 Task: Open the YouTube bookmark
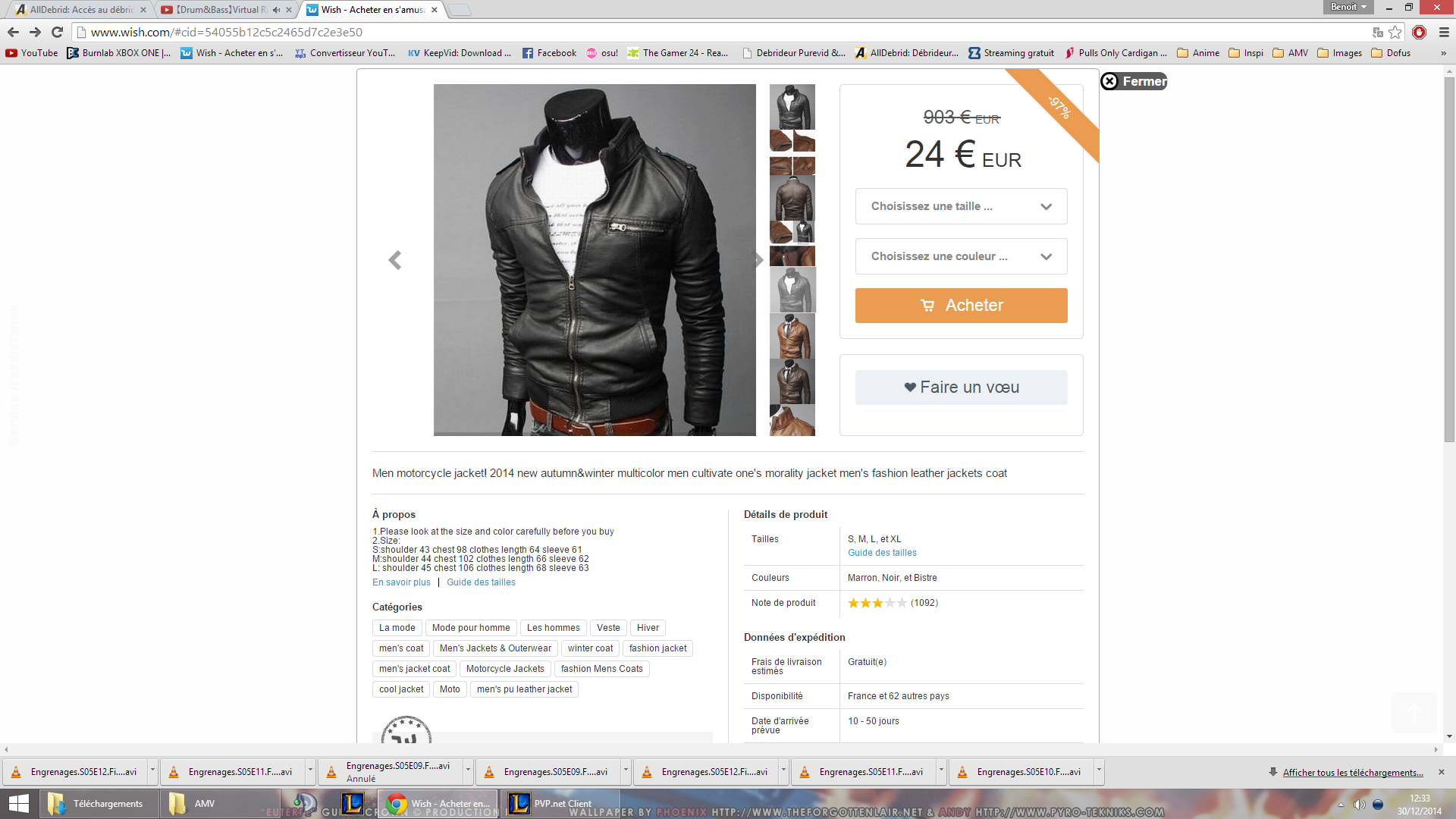tap(32, 53)
